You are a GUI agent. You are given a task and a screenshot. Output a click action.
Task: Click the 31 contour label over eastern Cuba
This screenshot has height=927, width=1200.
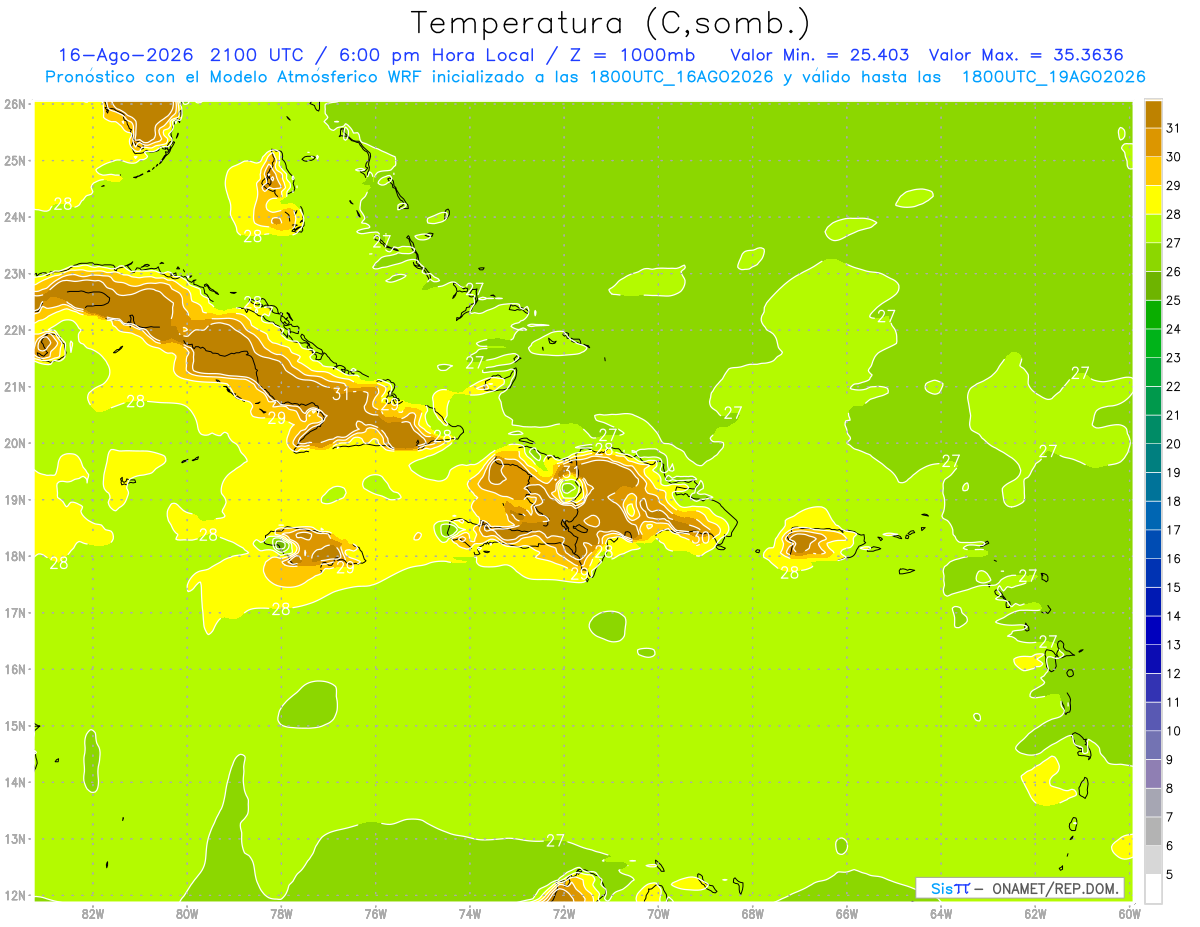(x=341, y=394)
